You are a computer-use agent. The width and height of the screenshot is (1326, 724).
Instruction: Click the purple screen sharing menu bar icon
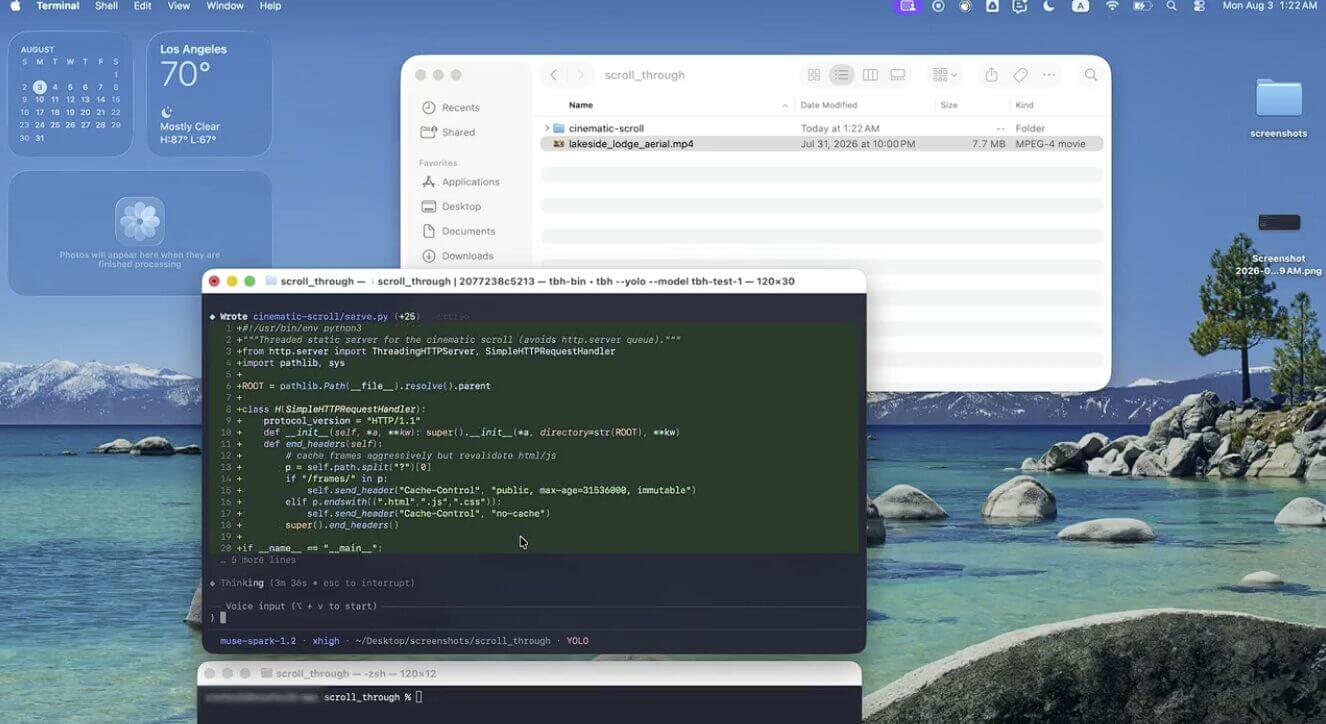908,6
